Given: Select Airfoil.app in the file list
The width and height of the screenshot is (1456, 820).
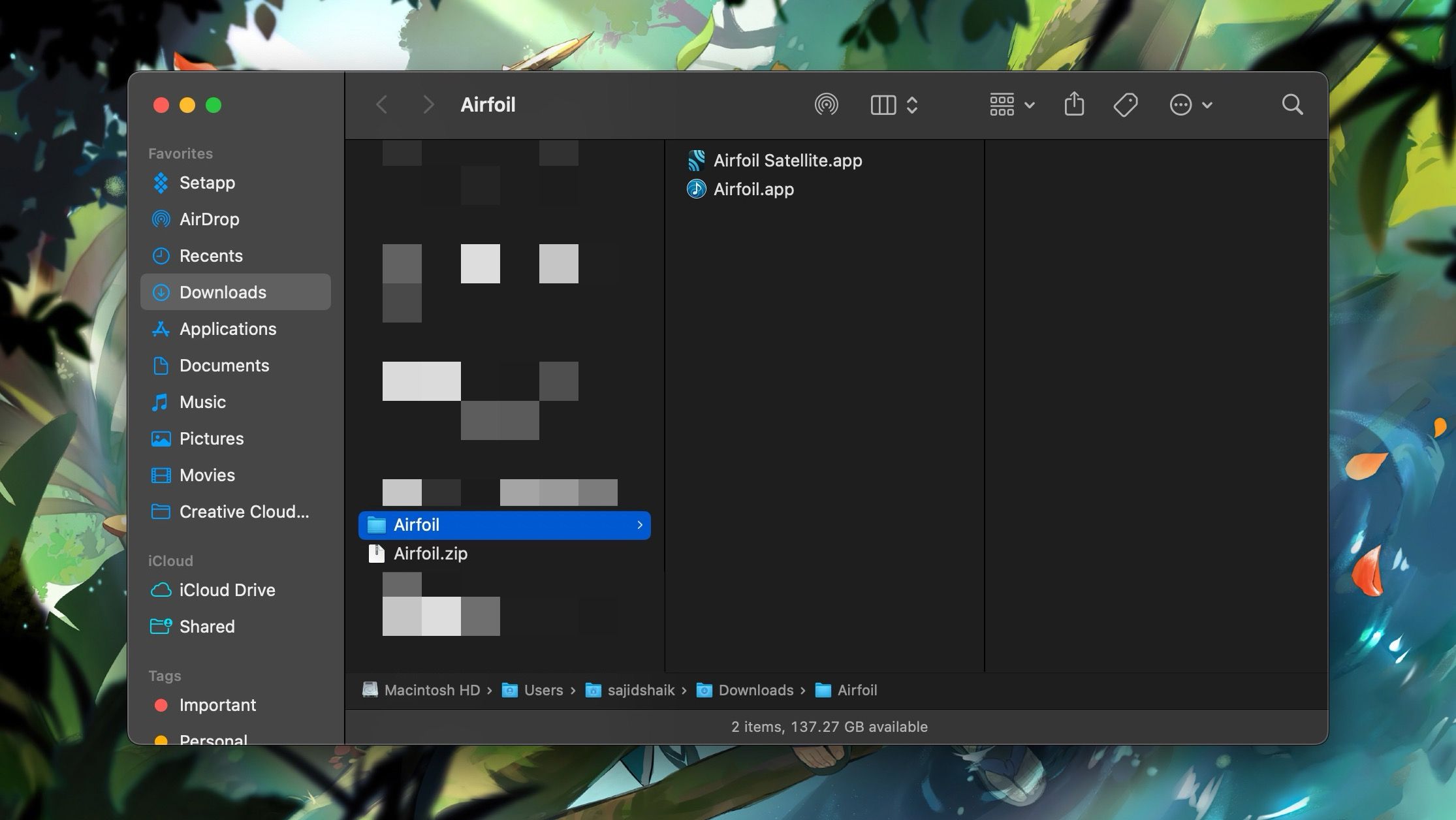Looking at the screenshot, I should 753,189.
